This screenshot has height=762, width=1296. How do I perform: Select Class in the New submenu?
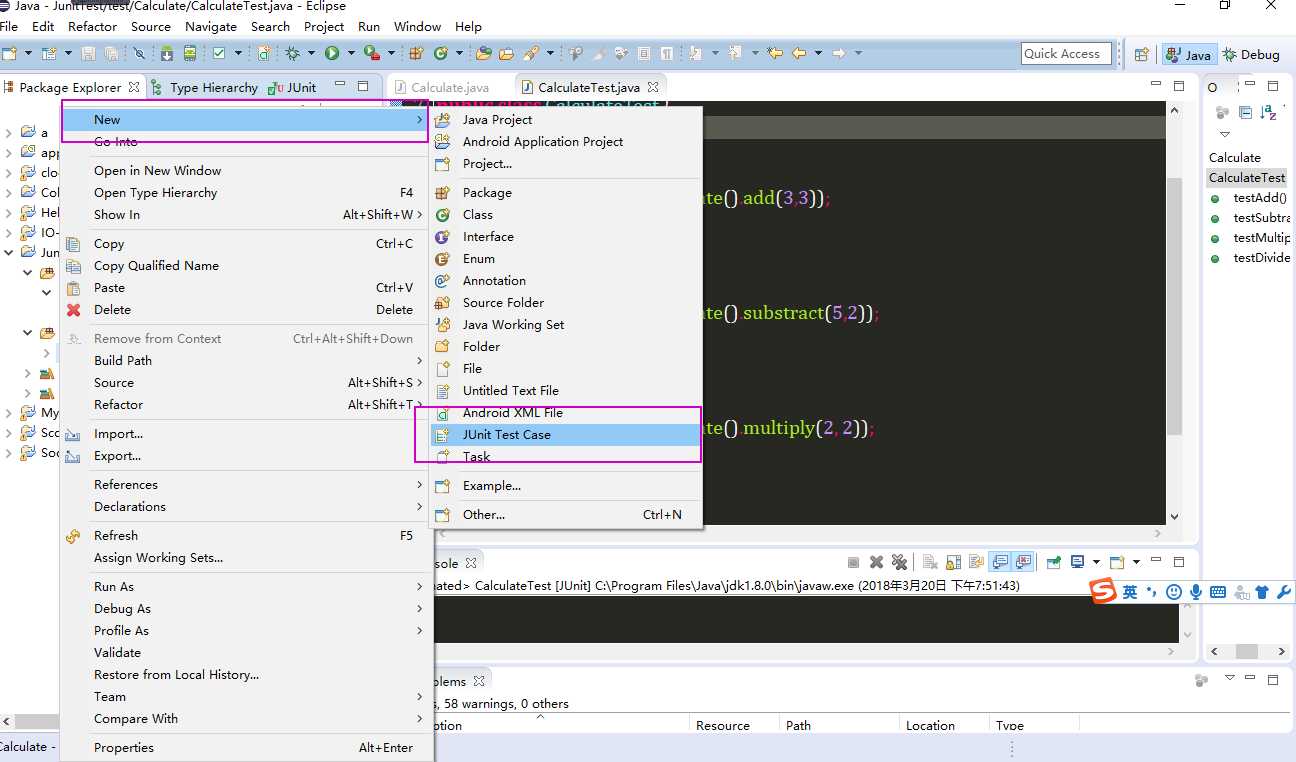566,214
